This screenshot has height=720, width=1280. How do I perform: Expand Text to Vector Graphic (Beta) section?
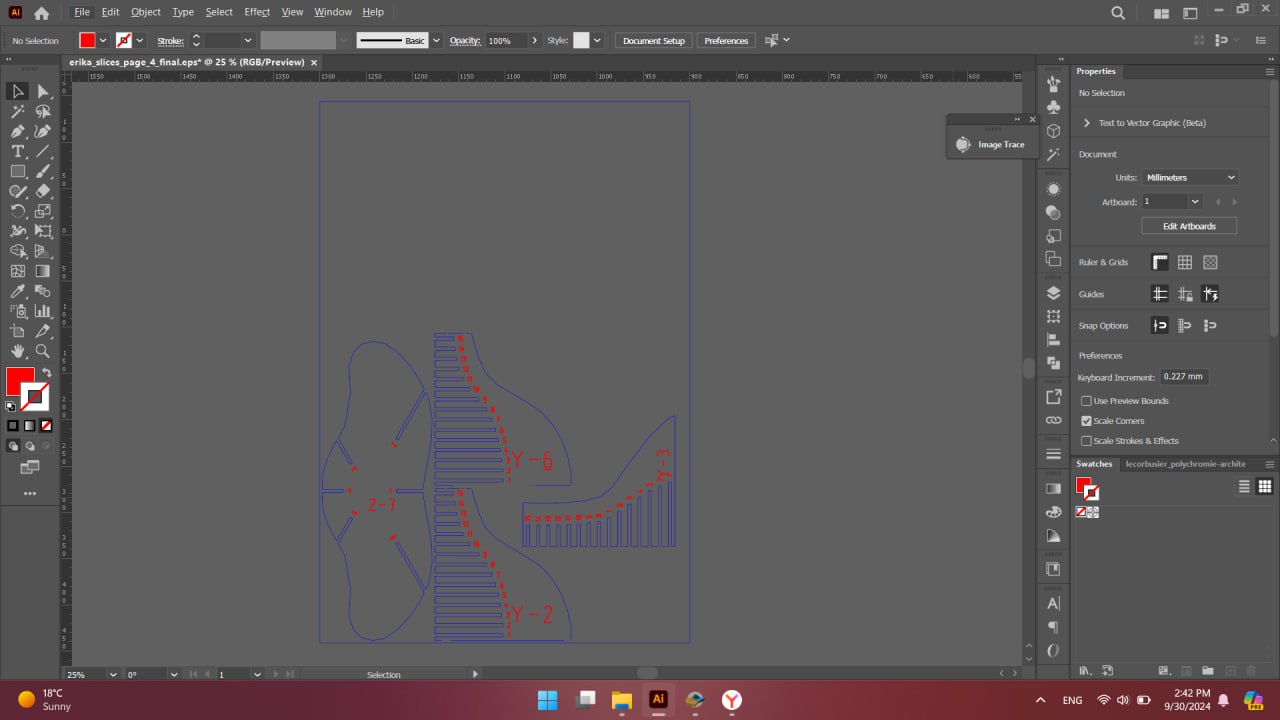pyautogui.click(x=1087, y=123)
